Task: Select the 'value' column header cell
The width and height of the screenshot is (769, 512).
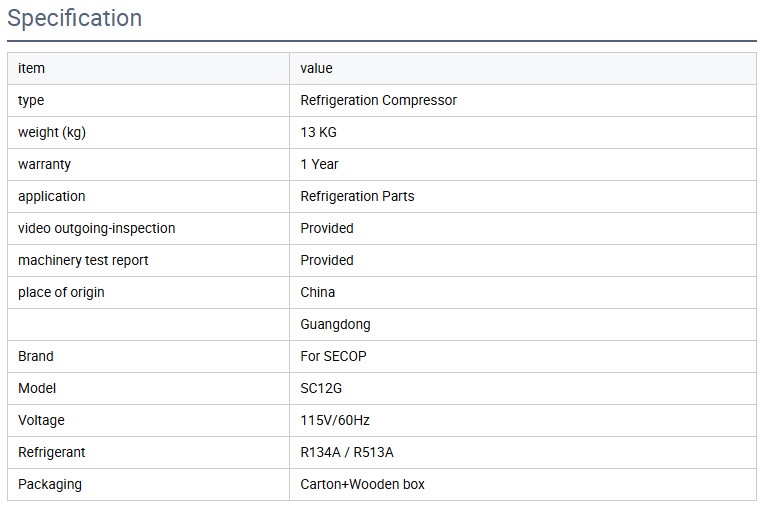Action: pyautogui.click(x=316, y=68)
